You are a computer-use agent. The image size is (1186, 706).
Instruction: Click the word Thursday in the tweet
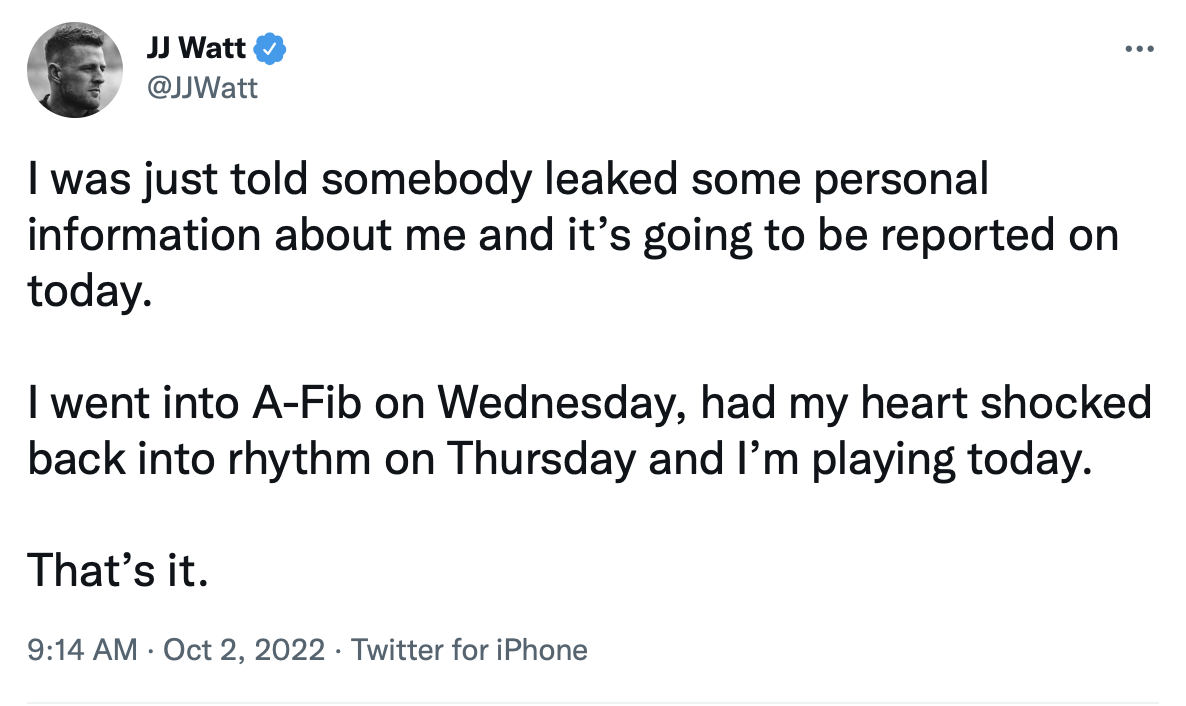point(542,459)
